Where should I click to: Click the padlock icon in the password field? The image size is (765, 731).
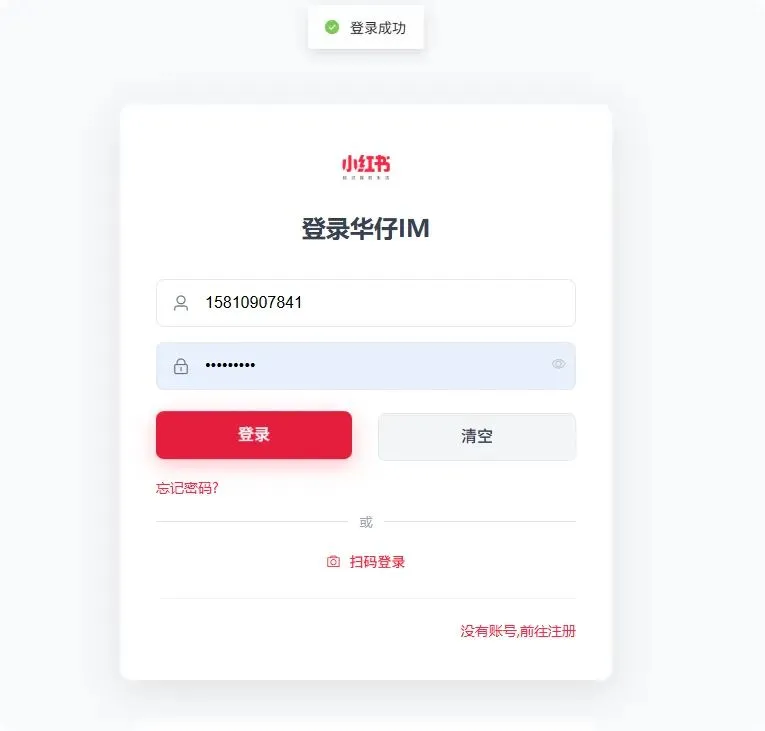coord(181,366)
